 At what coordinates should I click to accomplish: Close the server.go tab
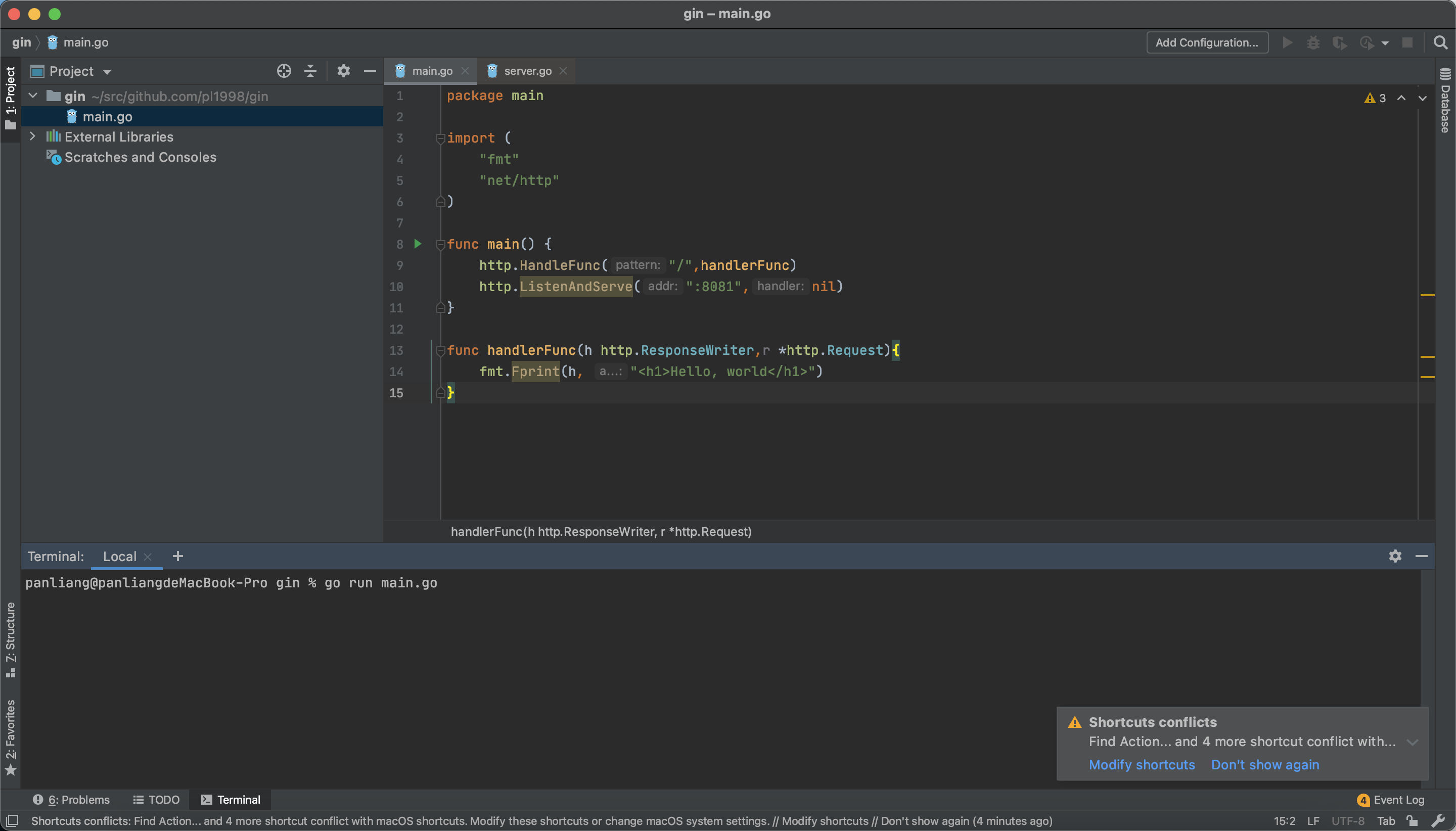[563, 71]
